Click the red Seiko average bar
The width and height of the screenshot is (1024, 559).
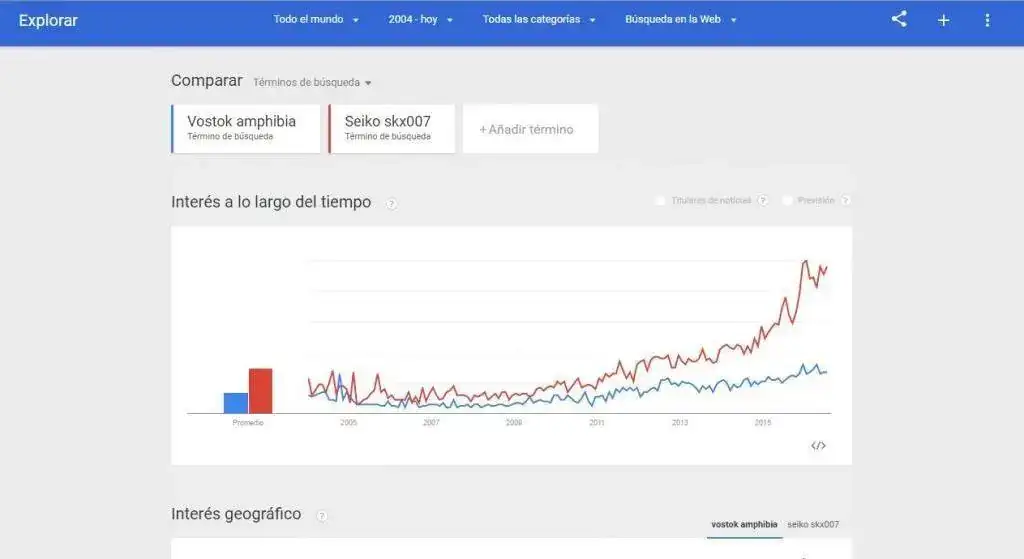tap(261, 391)
